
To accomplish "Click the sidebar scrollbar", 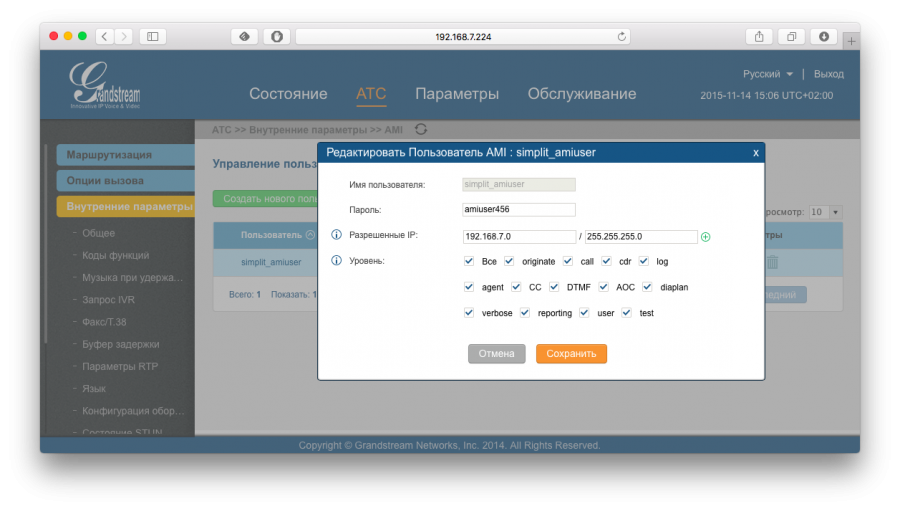I will pyautogui.click(x=46, y=244).
